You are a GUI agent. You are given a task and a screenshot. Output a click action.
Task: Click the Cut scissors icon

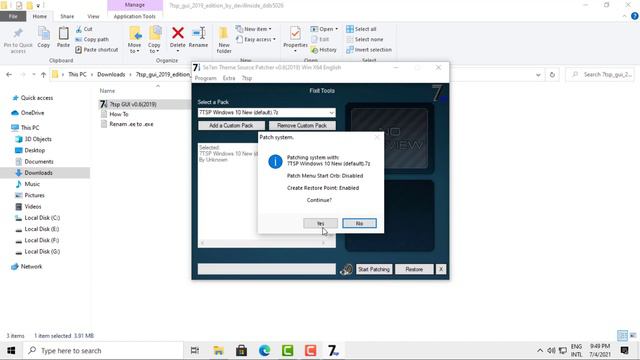click(79, 29)
